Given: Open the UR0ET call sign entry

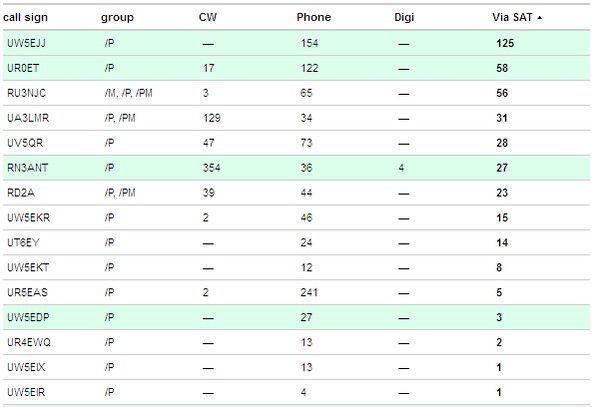Looking at the screenshot, I should click(23, 68).
